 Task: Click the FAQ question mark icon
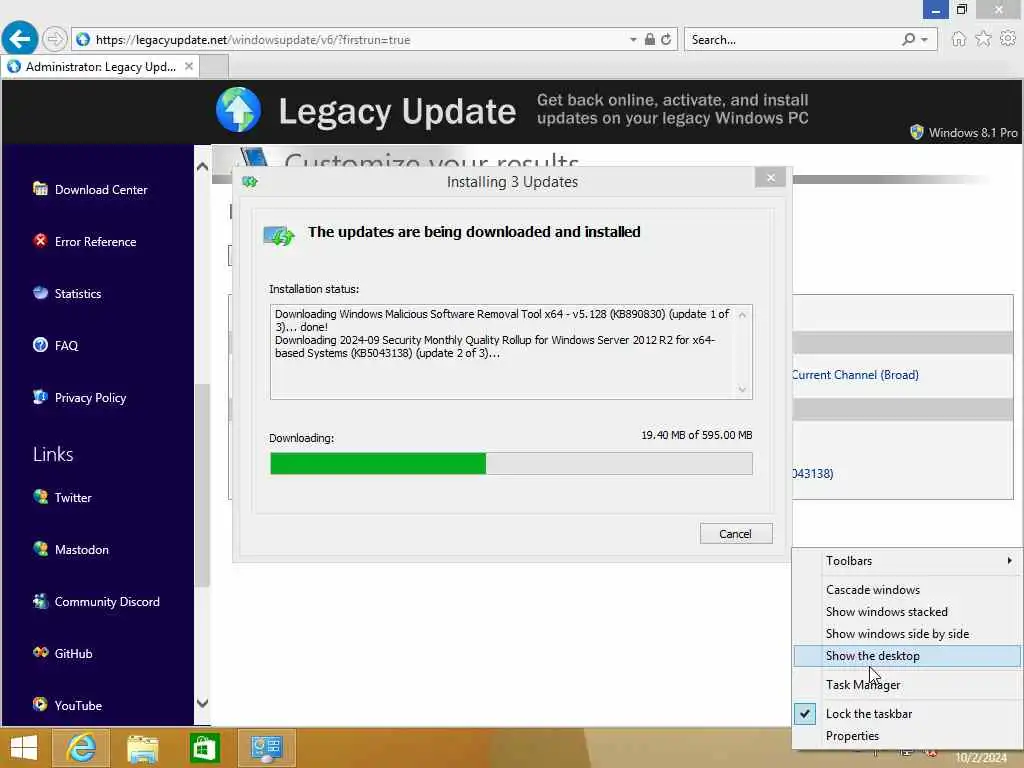[40, 345]
